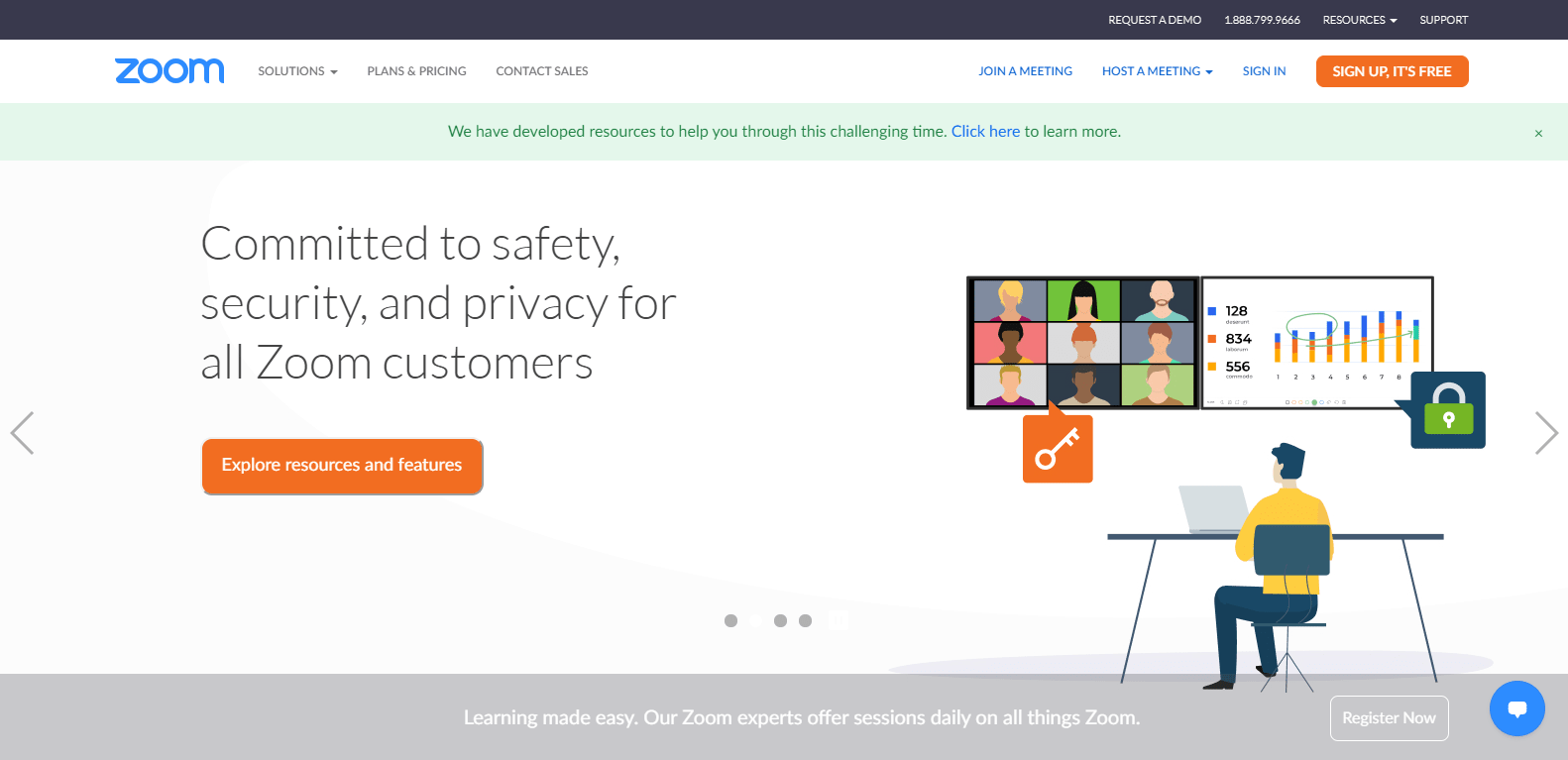The image size is (1568, 760).
Task: Click the bar chart dashboard image
Action: [1317, 343]
